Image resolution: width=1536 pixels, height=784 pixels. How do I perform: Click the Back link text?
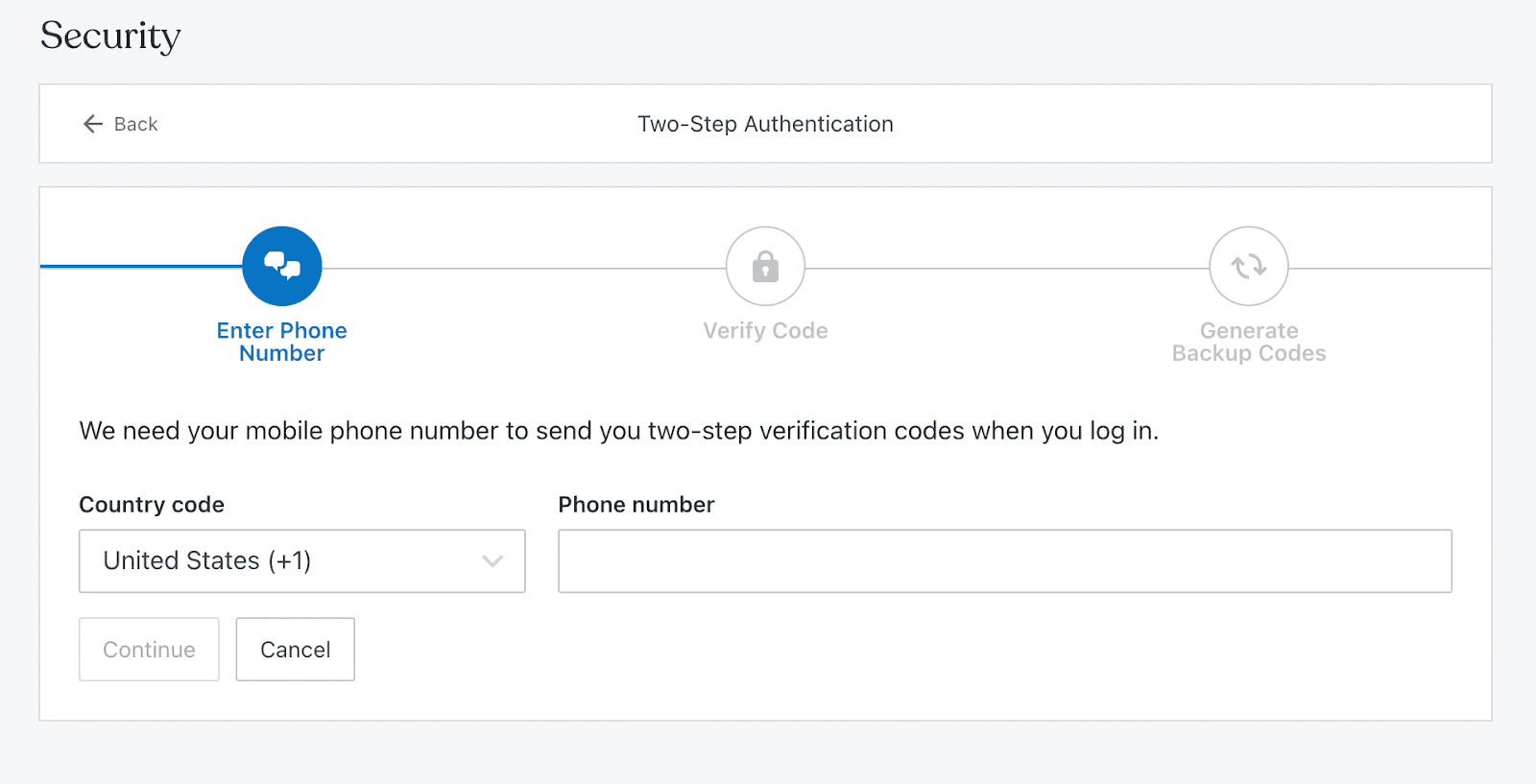click(135, 124)
